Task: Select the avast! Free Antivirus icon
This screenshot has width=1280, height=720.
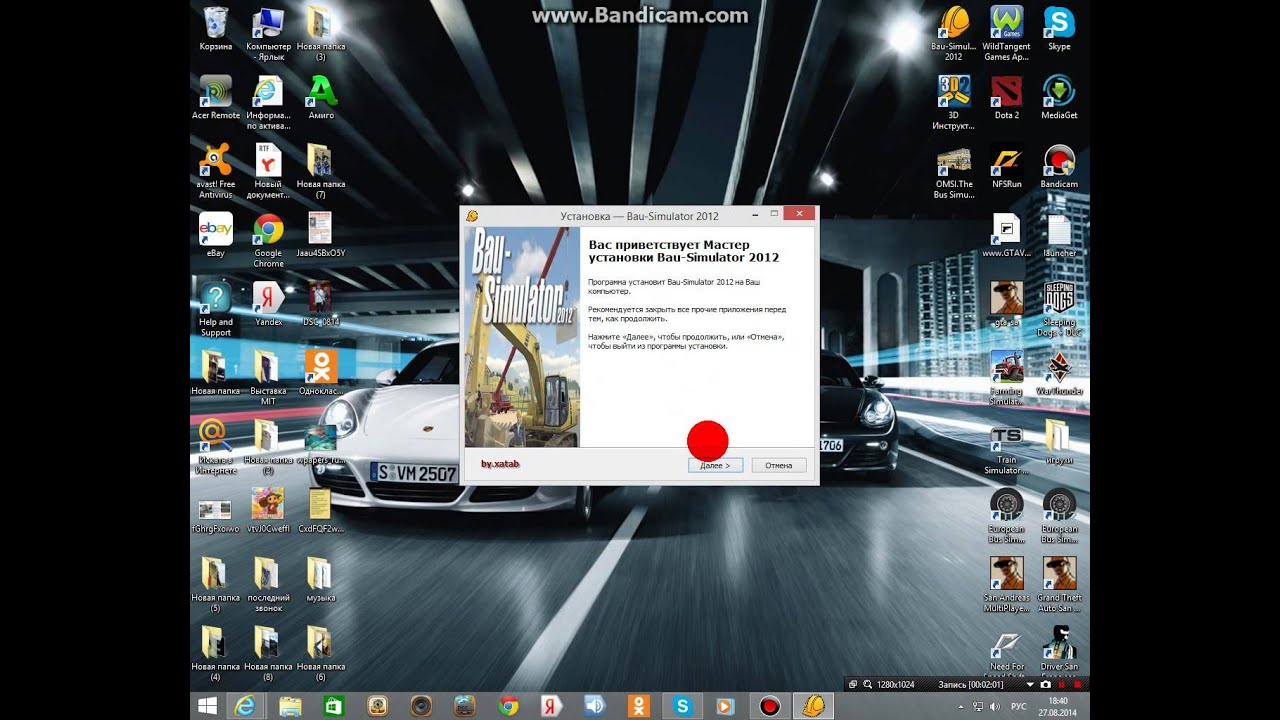Action: pyautogui.click(x=216, y=171)
